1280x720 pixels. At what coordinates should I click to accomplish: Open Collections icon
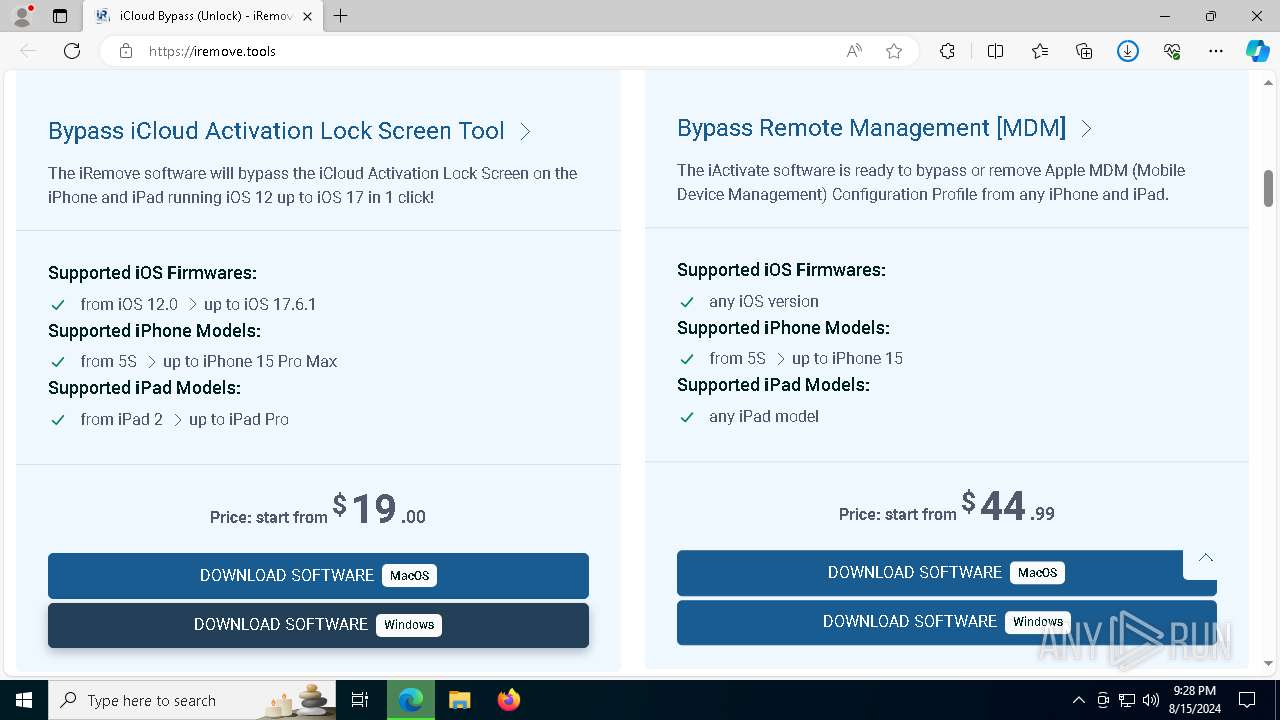point(1084,51)
